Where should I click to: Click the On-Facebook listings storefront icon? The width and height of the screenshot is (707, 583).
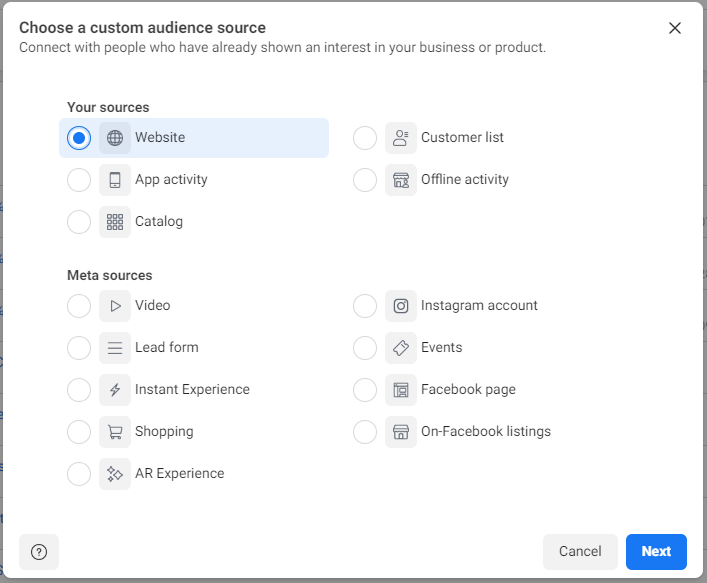click(x=401, y=432)
